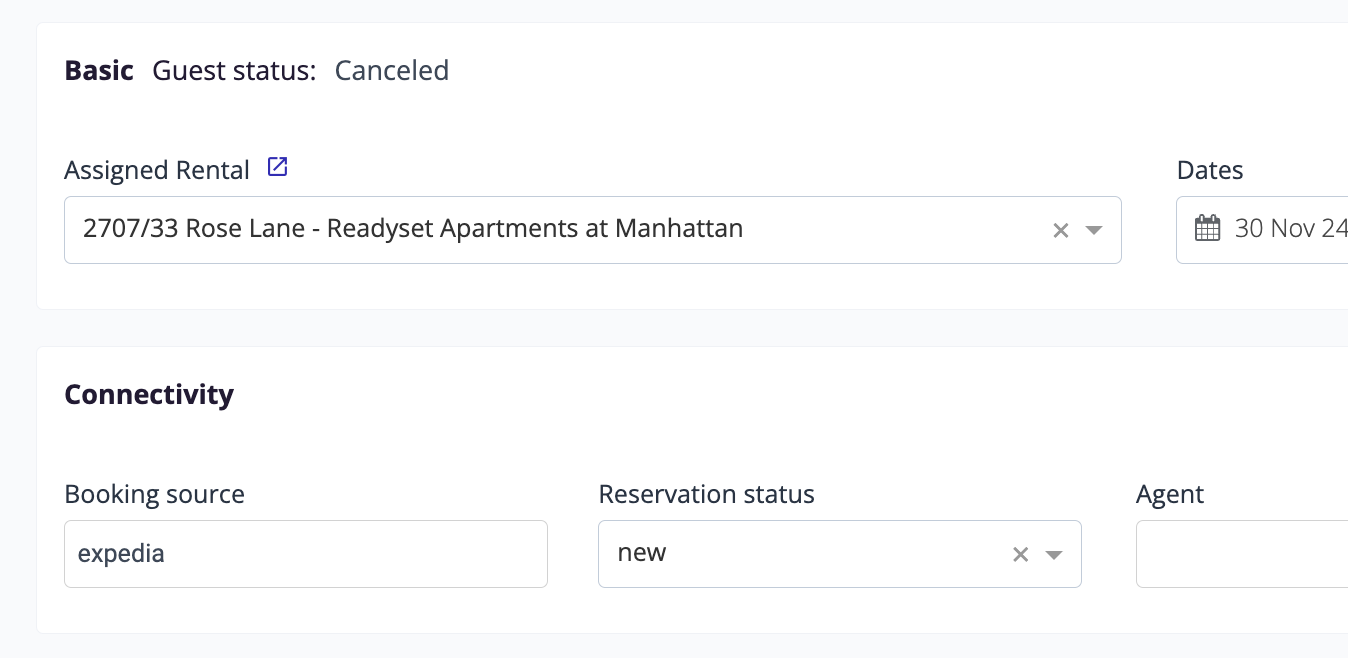Click the Basic section heading

point(99,71)
